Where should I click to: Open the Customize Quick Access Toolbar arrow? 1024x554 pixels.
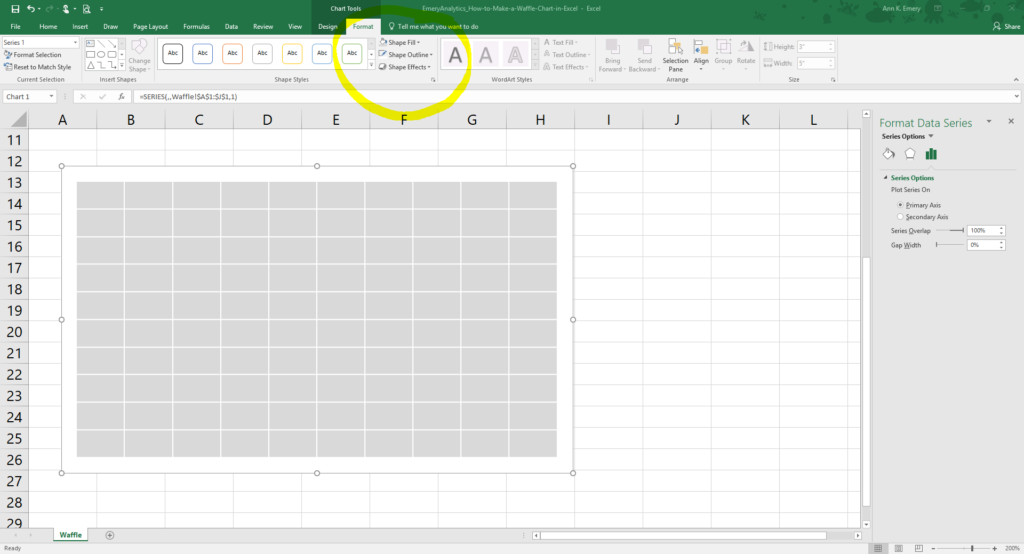click(x=101, y=9)
